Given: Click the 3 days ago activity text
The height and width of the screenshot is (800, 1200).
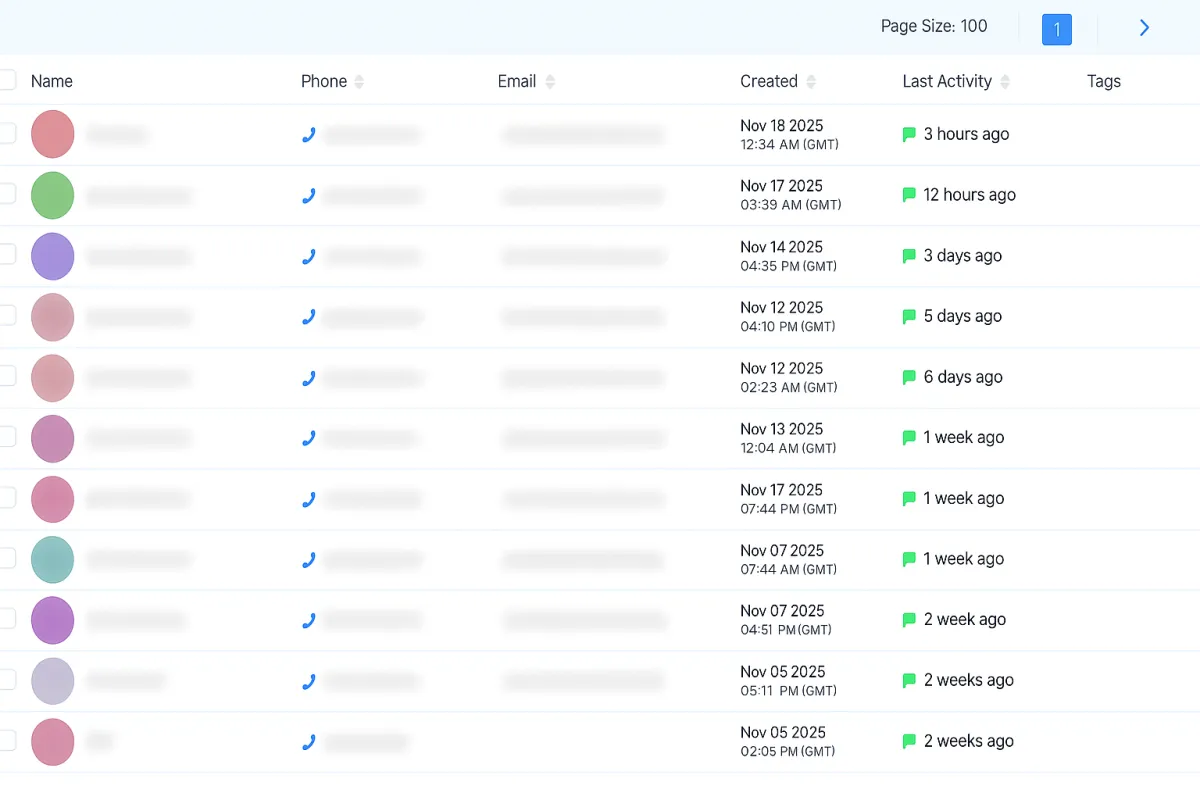Looking at the screenshot, I should click(x=963, y=256).
